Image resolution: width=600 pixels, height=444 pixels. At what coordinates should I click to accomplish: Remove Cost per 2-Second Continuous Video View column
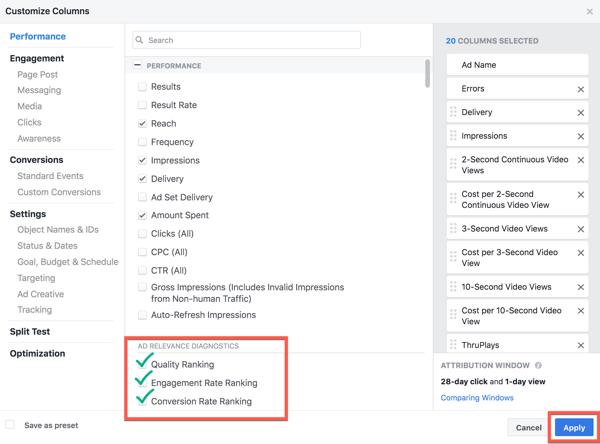pos(580,195)
